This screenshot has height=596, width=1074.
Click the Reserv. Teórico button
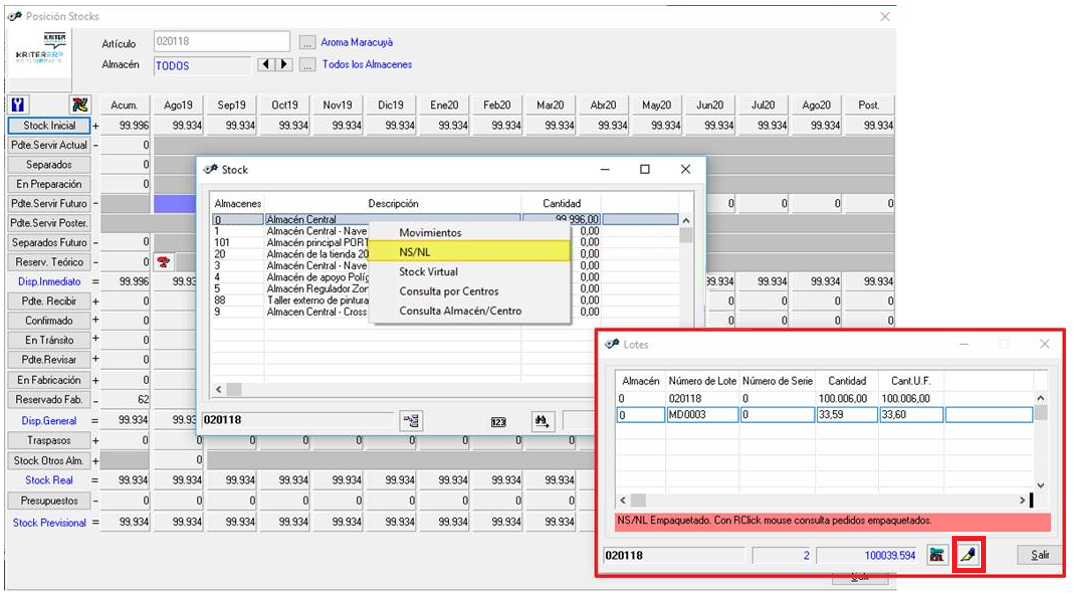[x=49, y=262]
